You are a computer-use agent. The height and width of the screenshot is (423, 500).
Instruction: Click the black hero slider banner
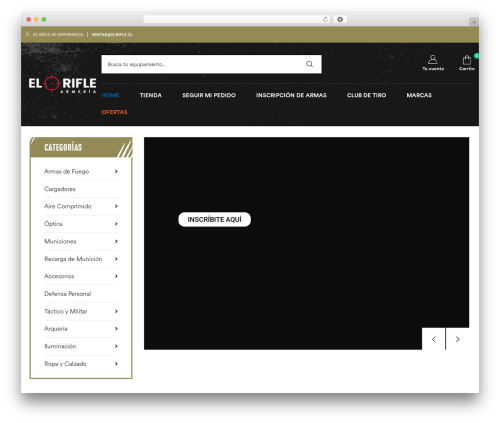pos(306,243)
